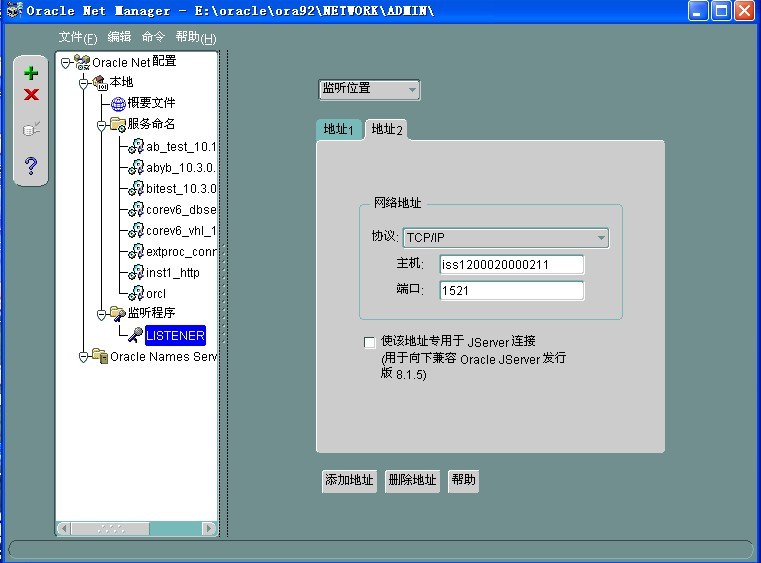The height and width of the screenshot is (563, 761).
Task: Click the 监听程序 folder icon
Action: [x=118, y=314]
